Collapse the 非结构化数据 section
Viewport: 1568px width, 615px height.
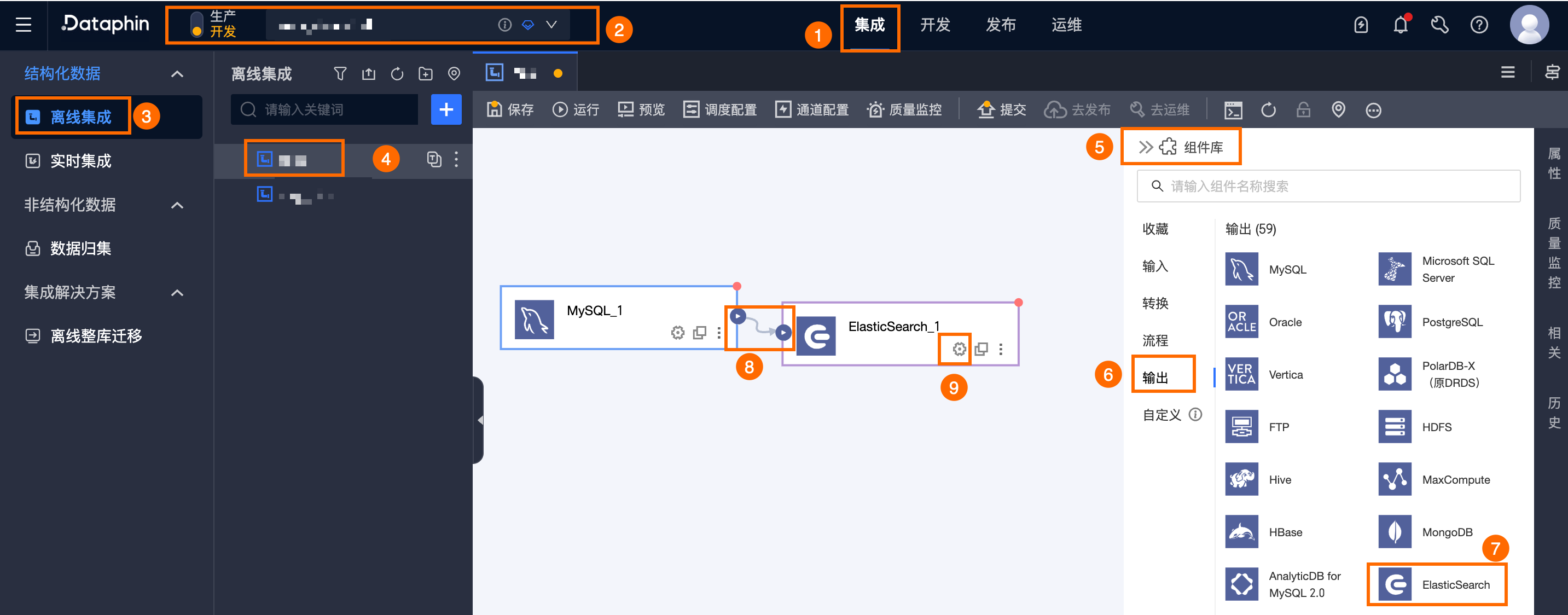click(177, 205)
